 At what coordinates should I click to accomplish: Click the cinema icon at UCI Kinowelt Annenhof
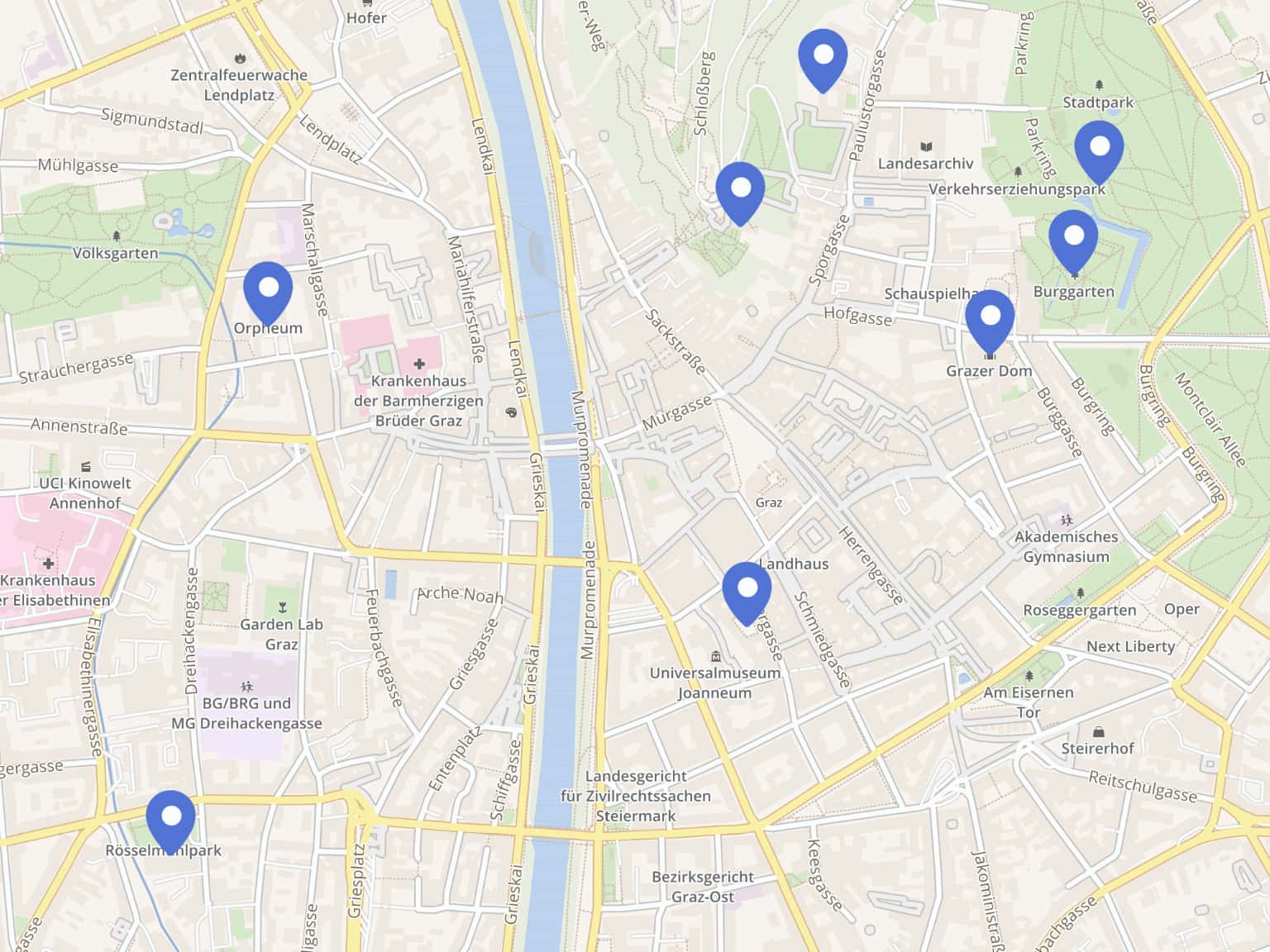(x=86, y=467)
